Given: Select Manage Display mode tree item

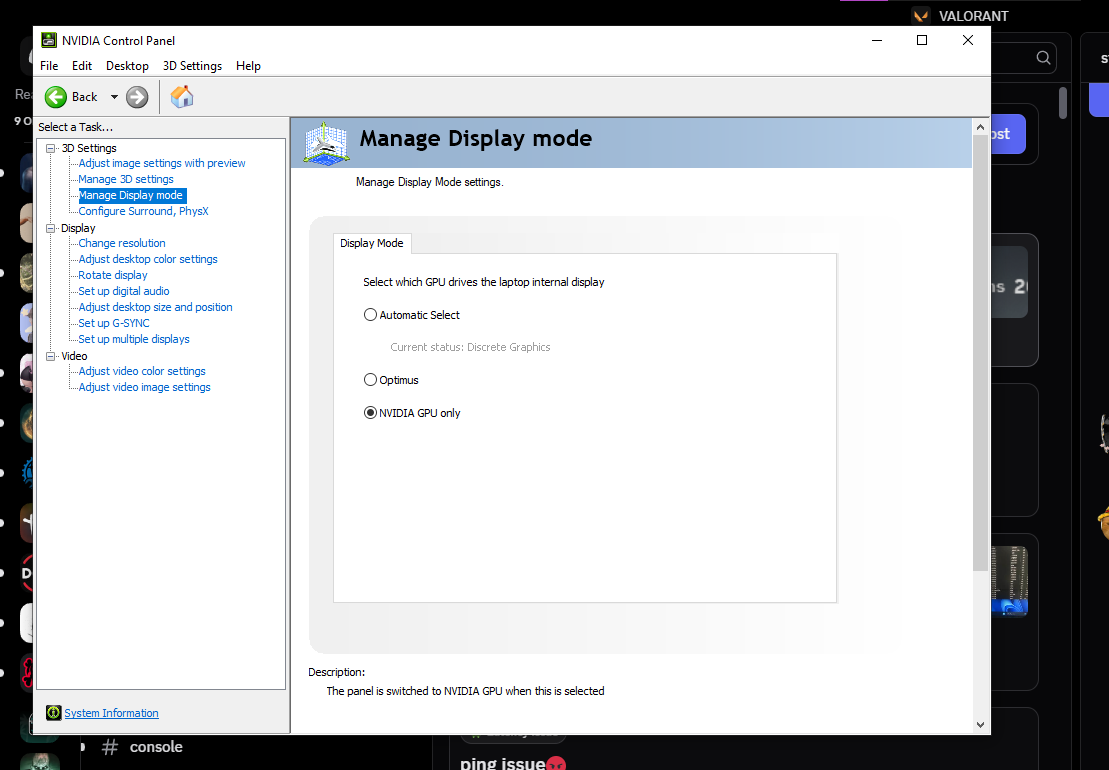Looking at the screenshot, I should [131, 195].
